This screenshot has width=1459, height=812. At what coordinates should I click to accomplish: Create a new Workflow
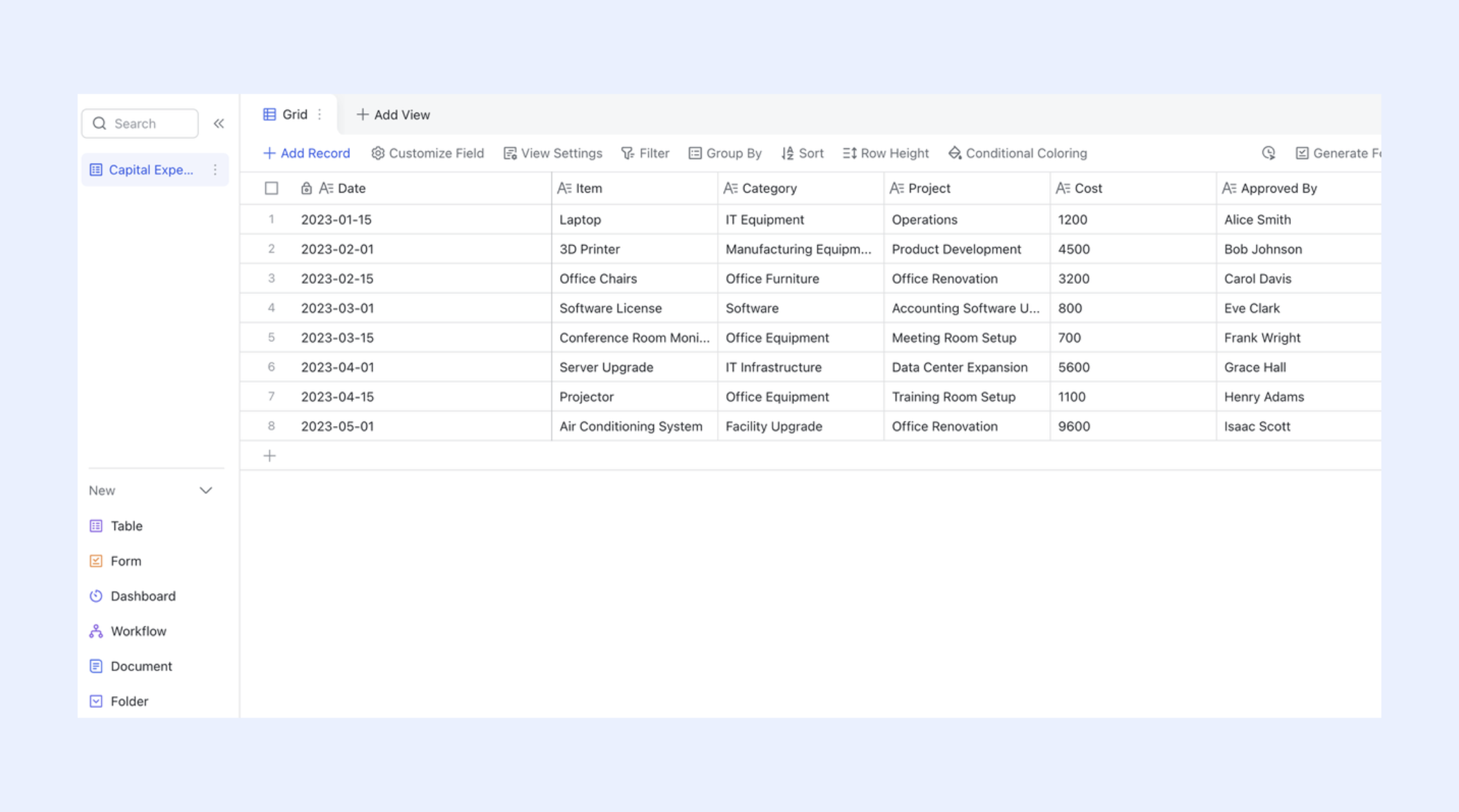pos(128,631)
